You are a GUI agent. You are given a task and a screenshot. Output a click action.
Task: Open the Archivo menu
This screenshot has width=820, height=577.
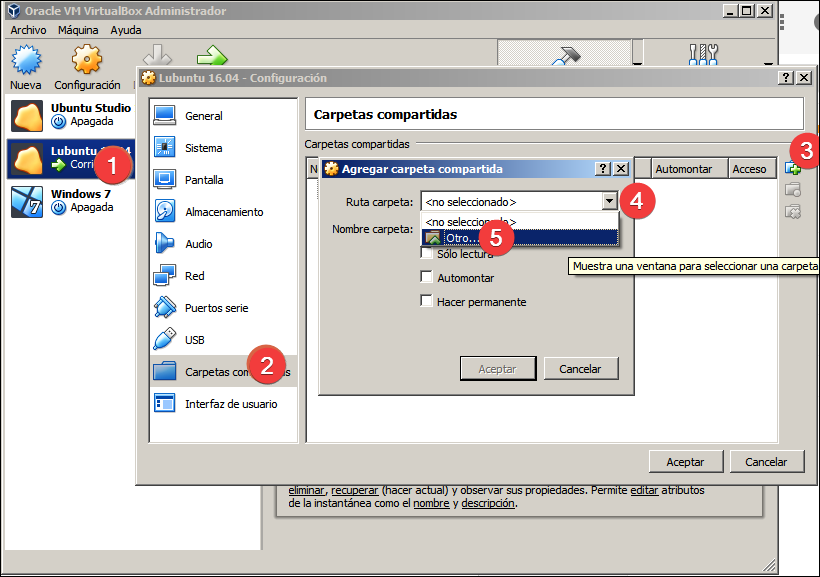pyautogui.click(x=27, y=30)
